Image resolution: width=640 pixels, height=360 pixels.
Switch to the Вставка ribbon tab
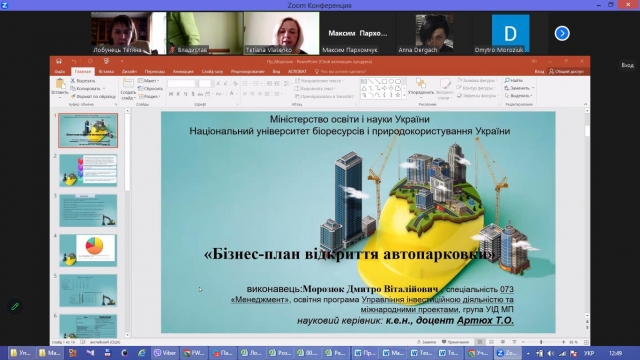point(106,71)
